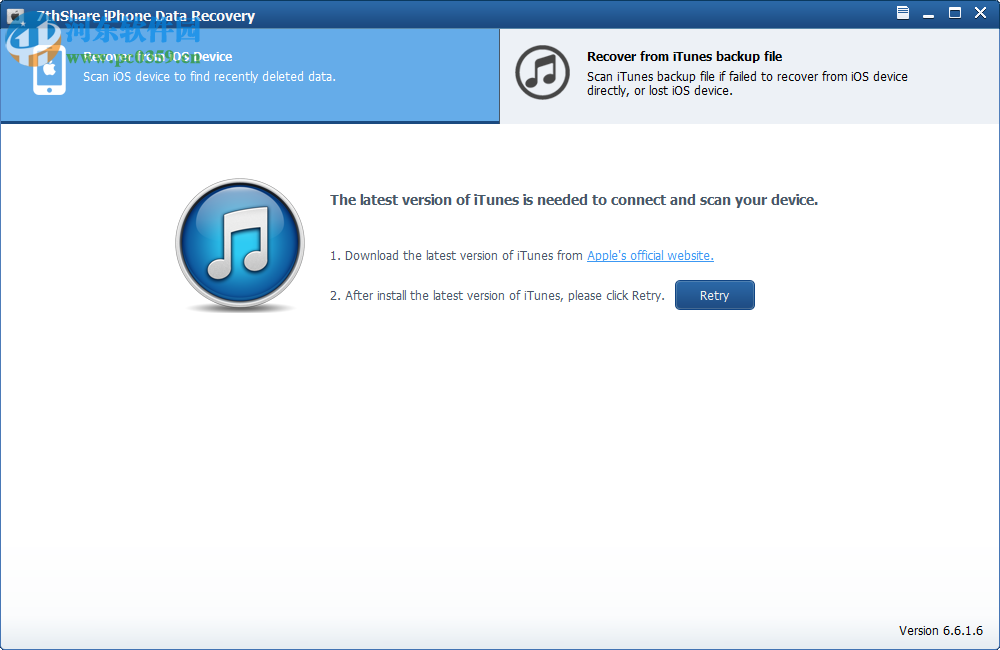The height and width of the screenshot is (650, 1000).
Task: Click the 7thShare iPhone Data Recovery title text
Action: [146, 16]
